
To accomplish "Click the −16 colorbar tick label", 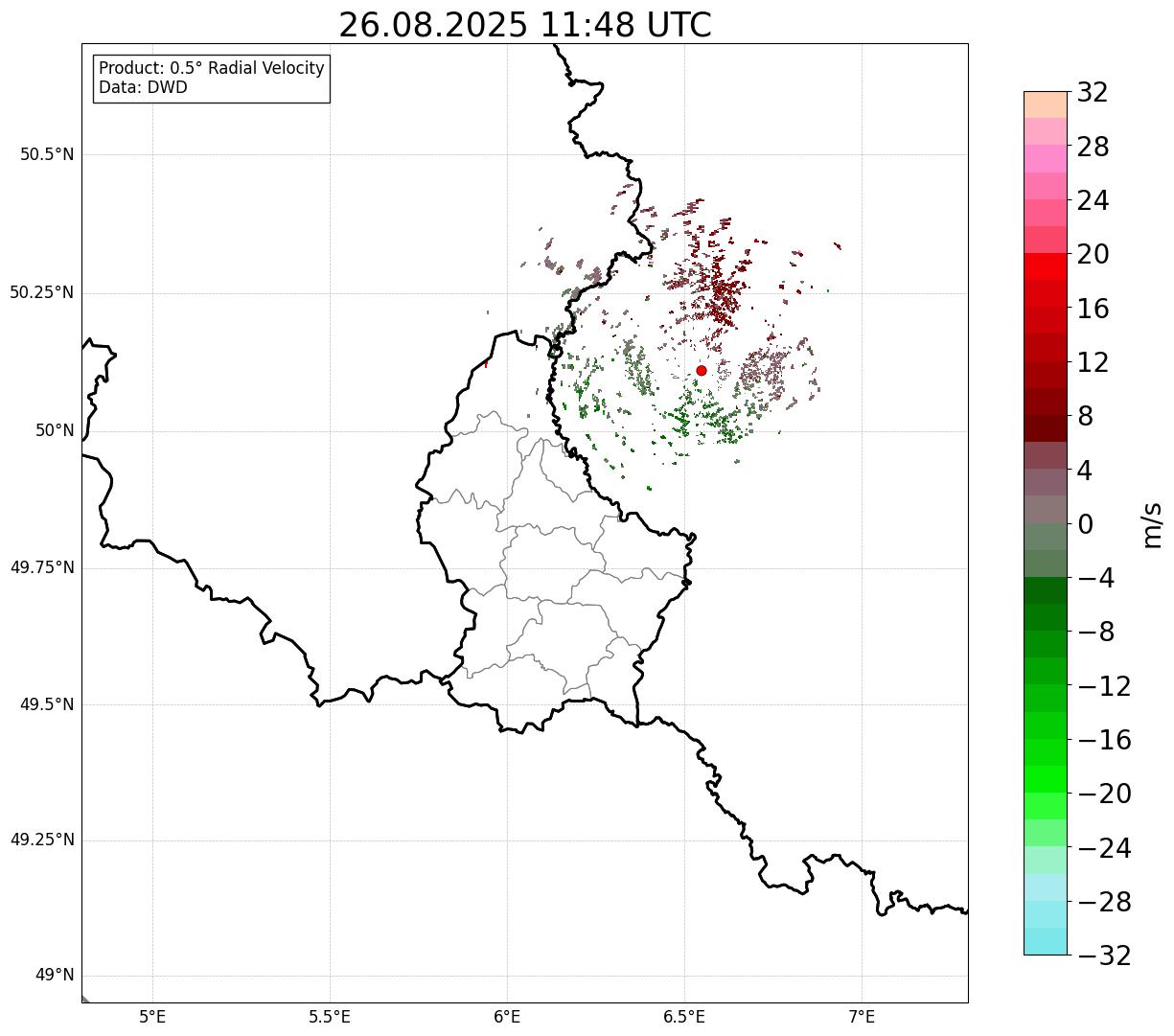I will pos(1103,740).
